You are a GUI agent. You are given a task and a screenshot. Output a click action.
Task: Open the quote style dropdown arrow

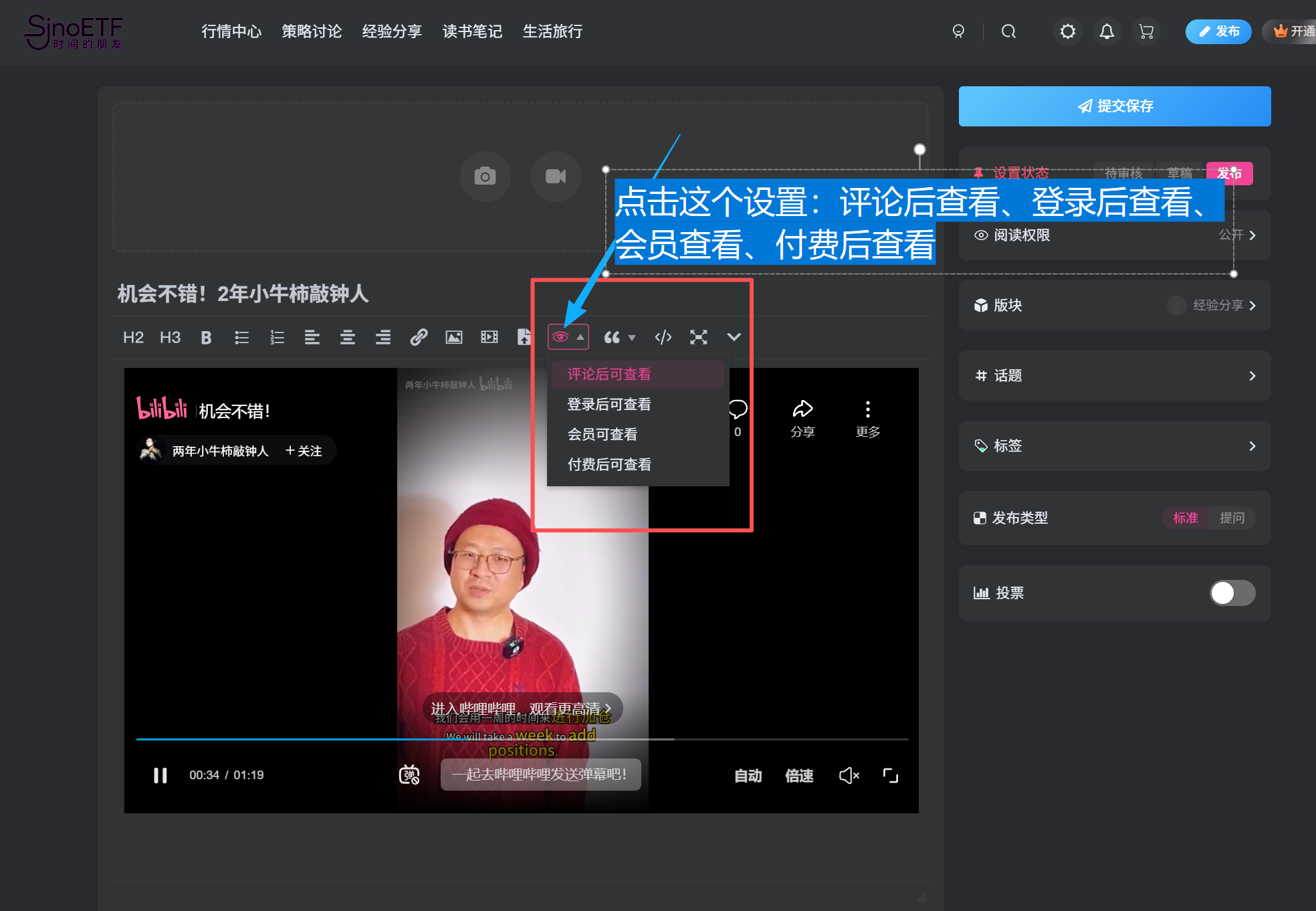click(x=632, y=338)
